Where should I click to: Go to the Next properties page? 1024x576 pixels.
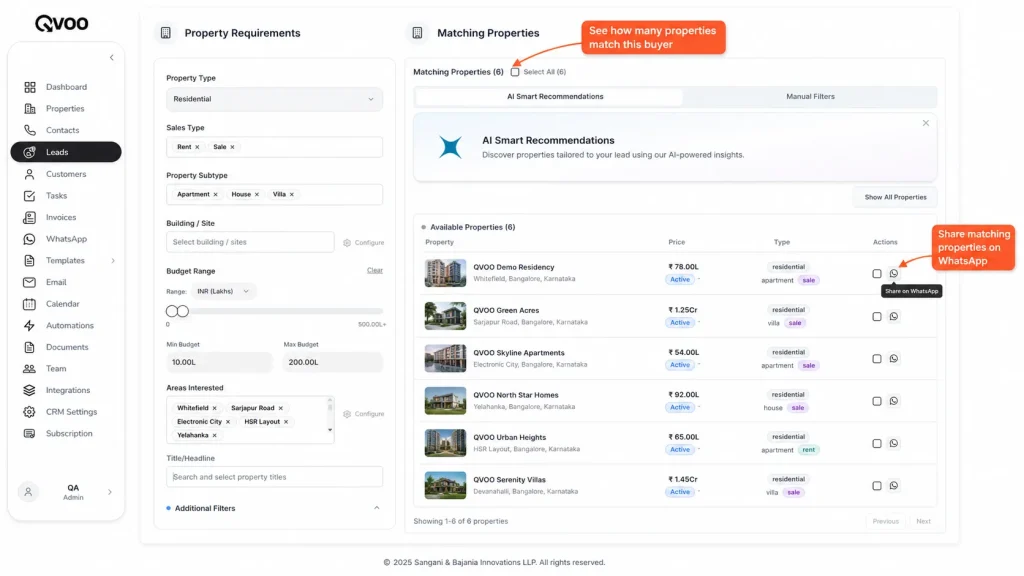pos(923,521)
